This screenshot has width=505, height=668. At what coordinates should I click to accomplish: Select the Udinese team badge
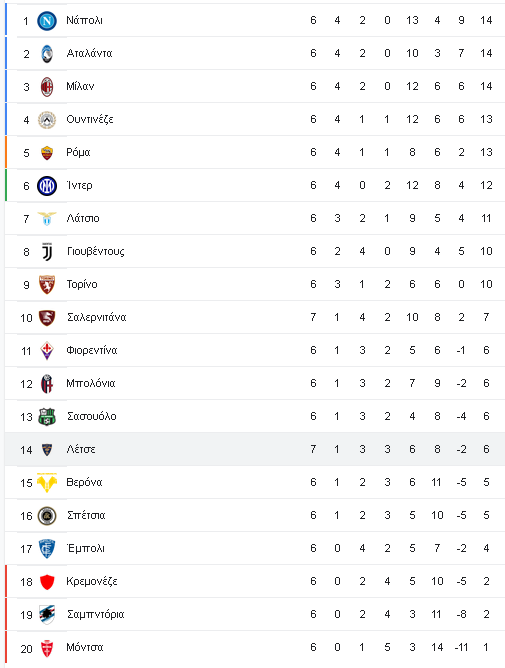tap(47, 120)
